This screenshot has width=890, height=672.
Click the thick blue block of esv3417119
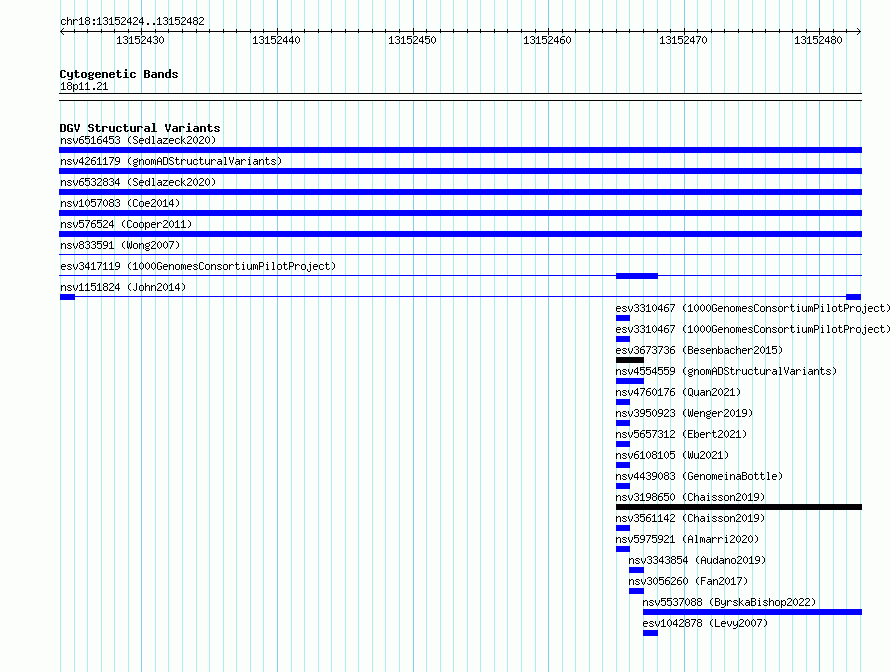(637, 276)
